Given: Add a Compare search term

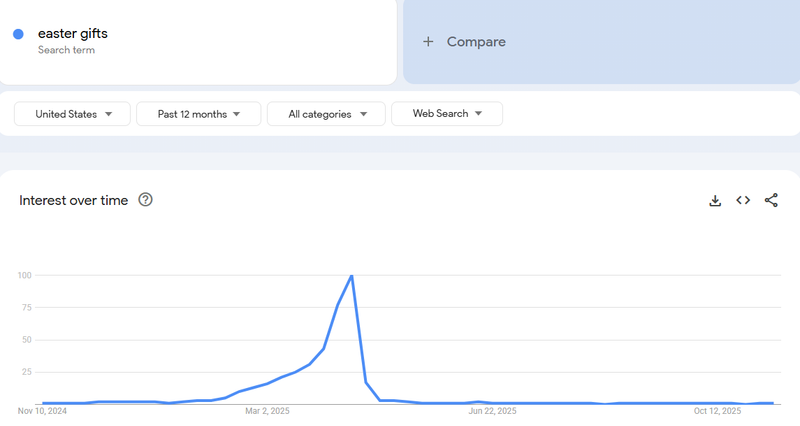Looking at the screenshot, I should [602, 42].
